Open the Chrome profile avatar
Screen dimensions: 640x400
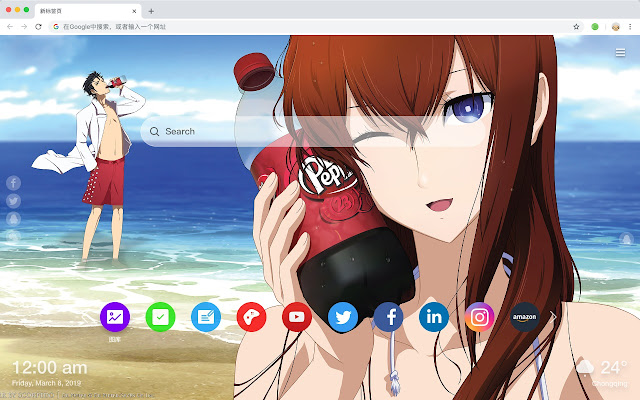click(616, 27)
